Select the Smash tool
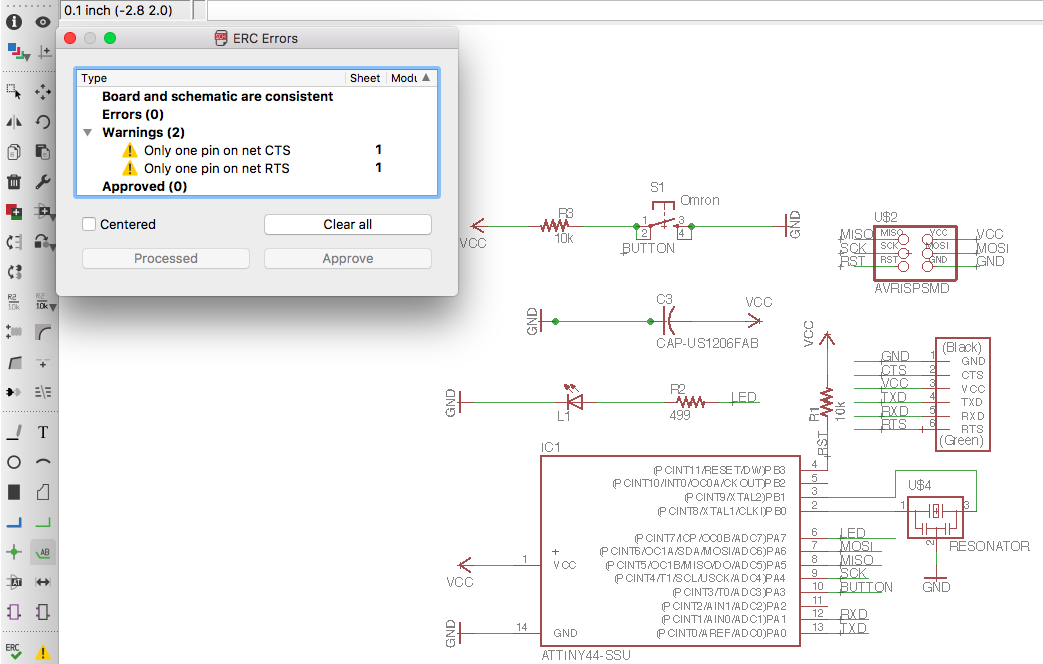Image resolution: width=1043 pixels, height=664 pixels. coord(14,331)
